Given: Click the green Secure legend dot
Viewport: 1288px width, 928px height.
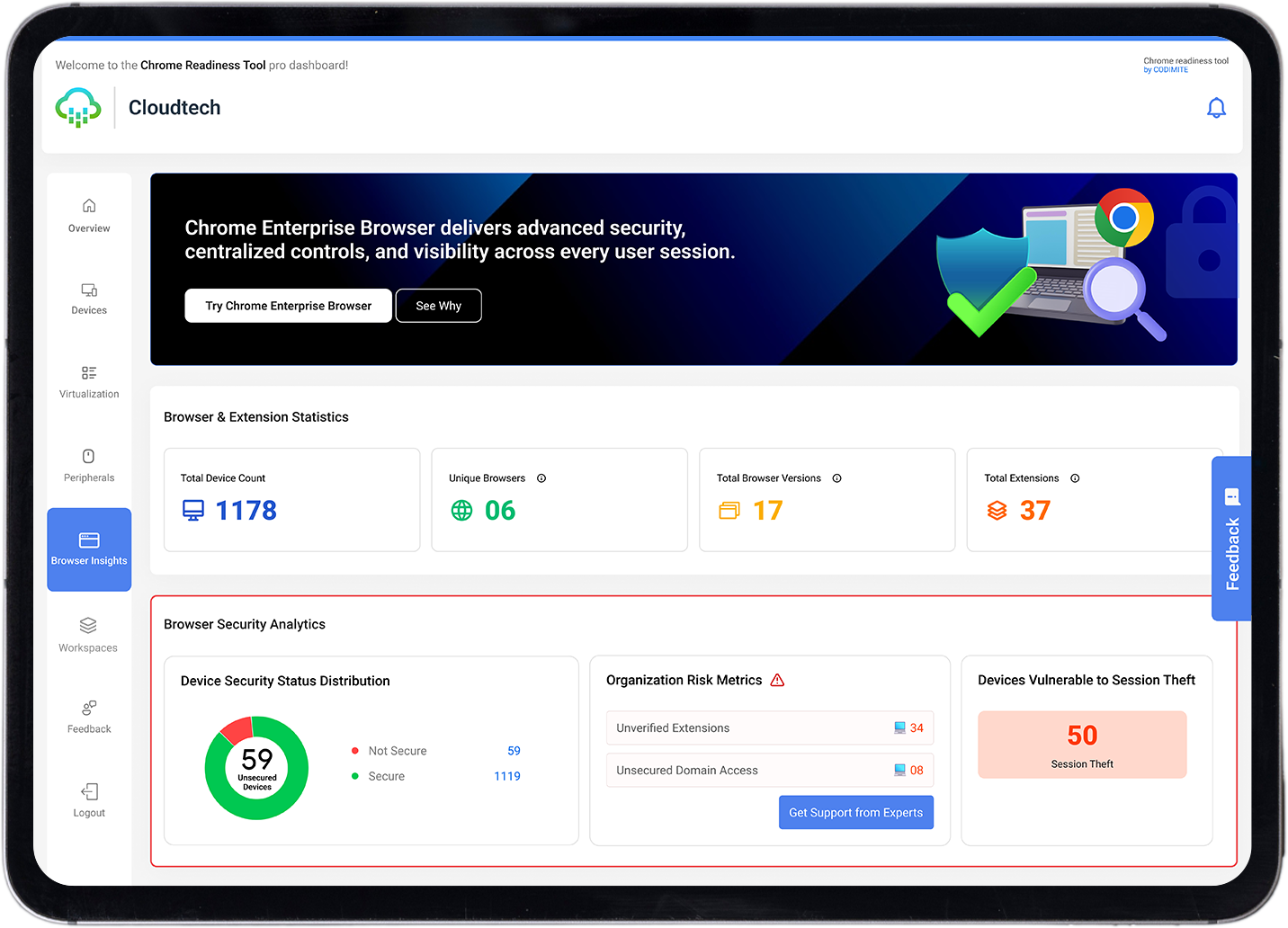Looking at the screenshot, I should [355, 776].
